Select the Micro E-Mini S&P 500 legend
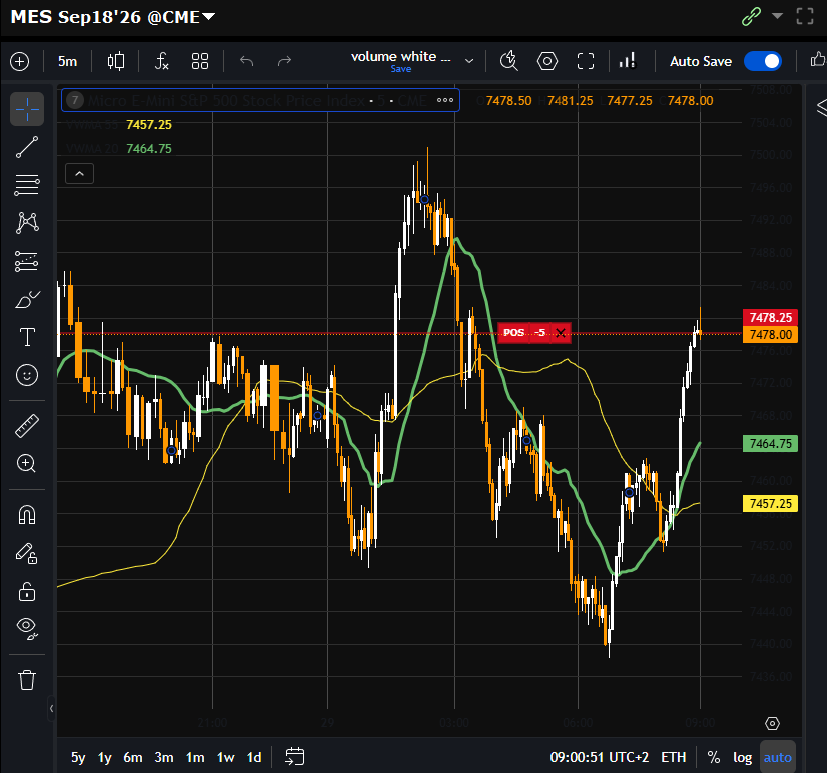This screenshot has width=827, height=773. click(x=260, y=100)
